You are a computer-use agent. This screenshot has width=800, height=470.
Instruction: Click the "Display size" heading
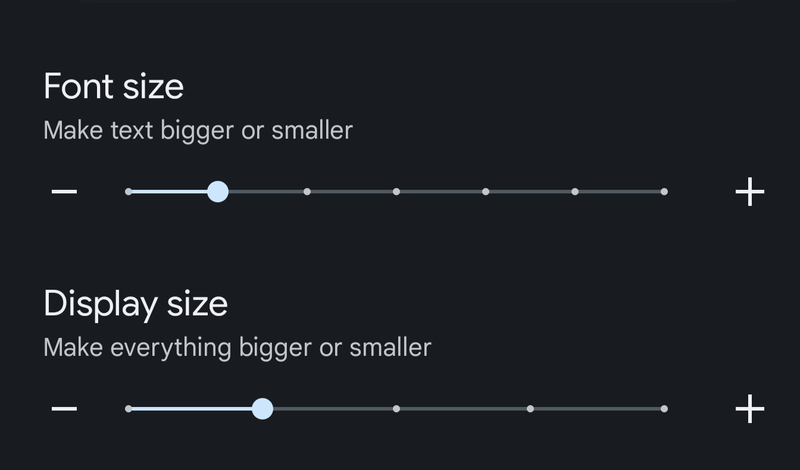click(x=135, y=303)
